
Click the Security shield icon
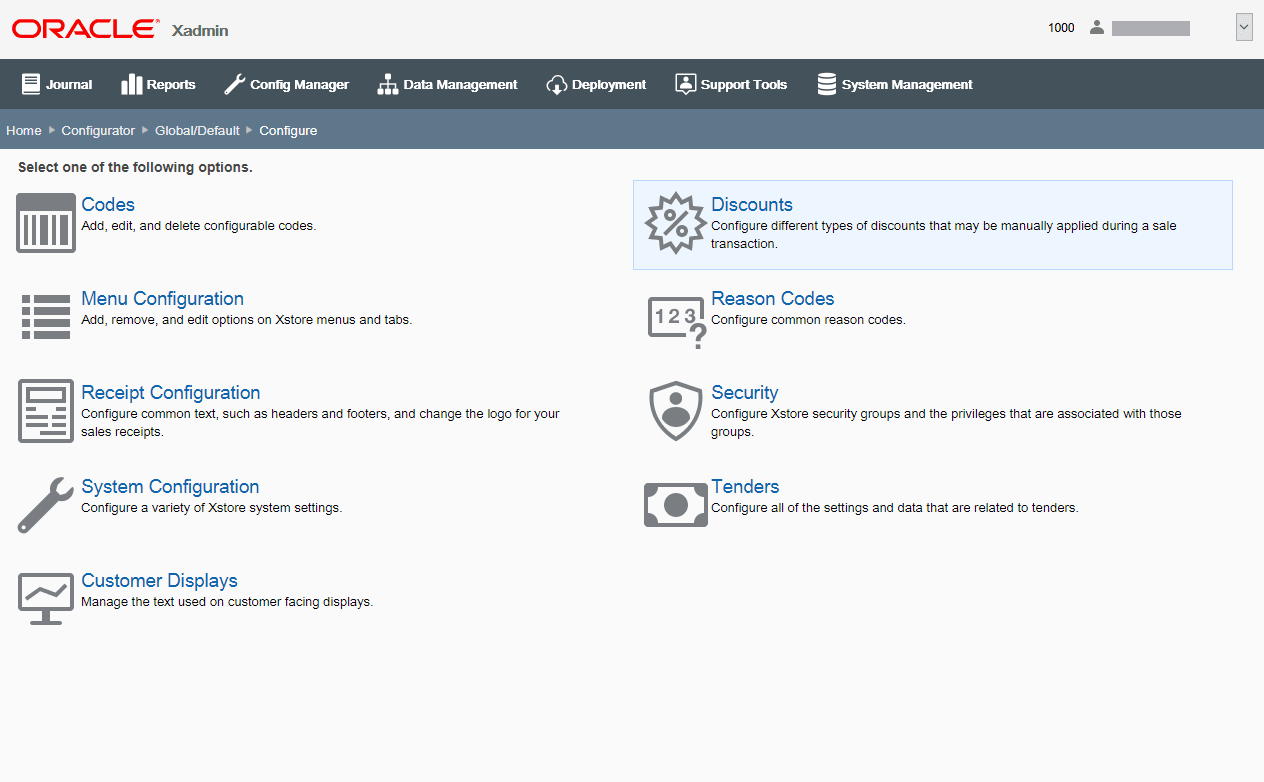click(x=675, y=410)
